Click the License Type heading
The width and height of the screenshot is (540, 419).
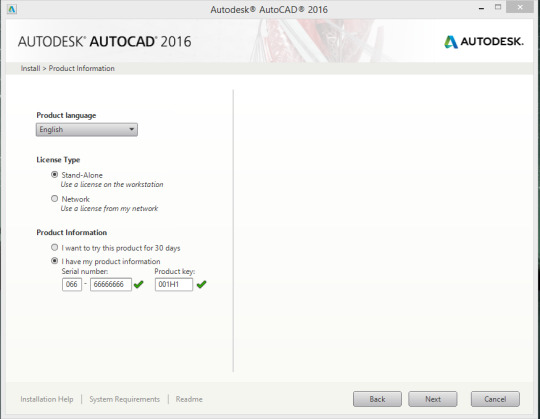[58, 160]
